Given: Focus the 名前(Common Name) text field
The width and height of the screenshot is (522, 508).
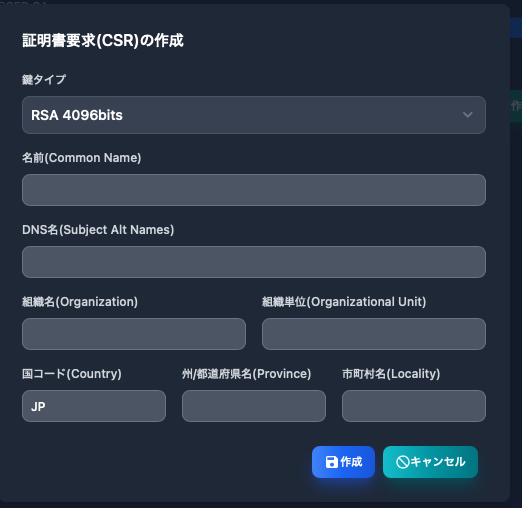Looking at the screenshot, I should click(254, 190).
